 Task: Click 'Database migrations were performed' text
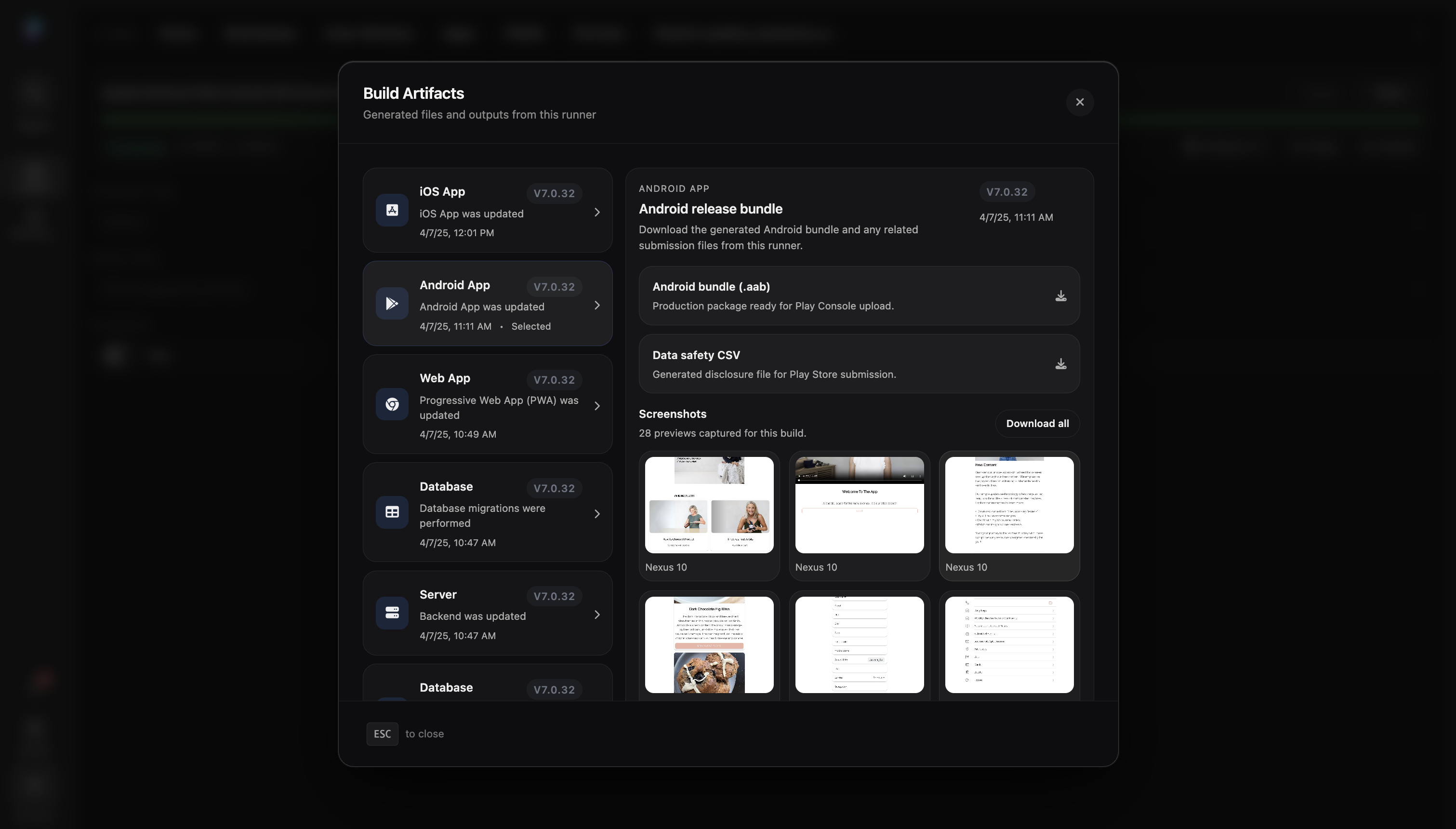click(482, 516)
